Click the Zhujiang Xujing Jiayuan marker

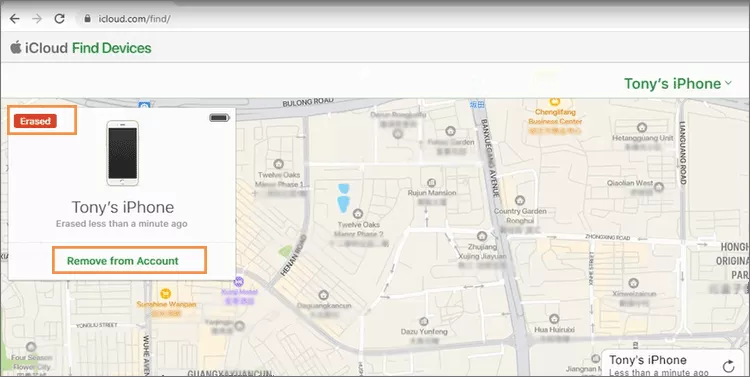482,236
